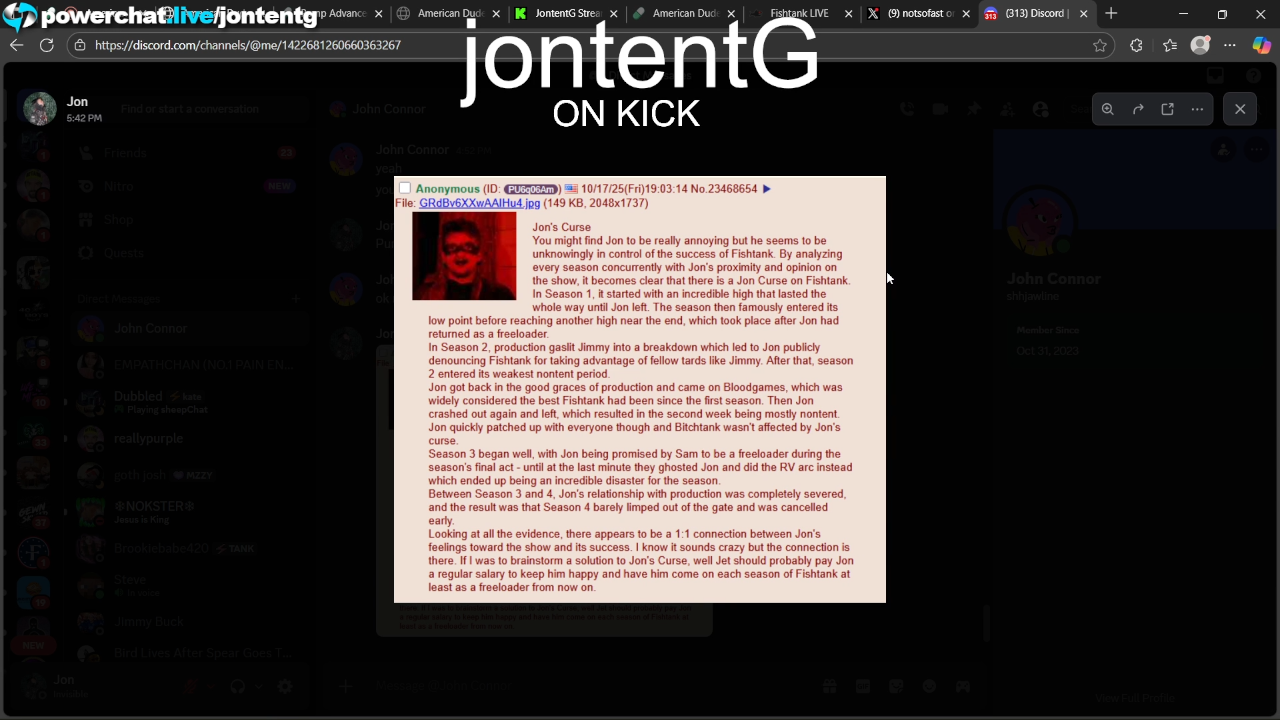Screen dimensions: 1280x720
Task: Switch to the Fishtank LIVE tab
Action: tap(800, 14)
